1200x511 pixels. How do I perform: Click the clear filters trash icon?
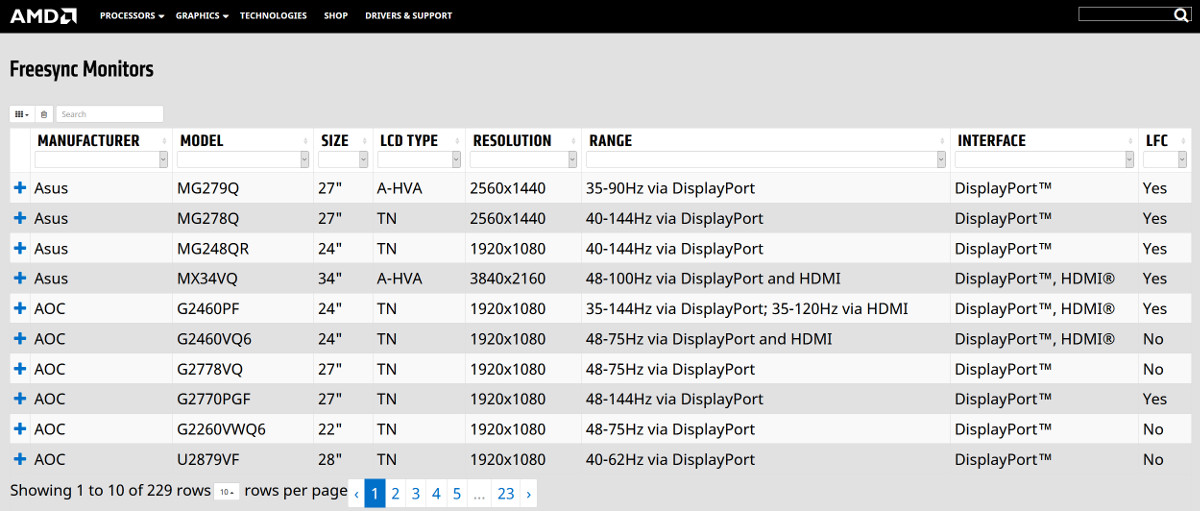coord(44,114)
